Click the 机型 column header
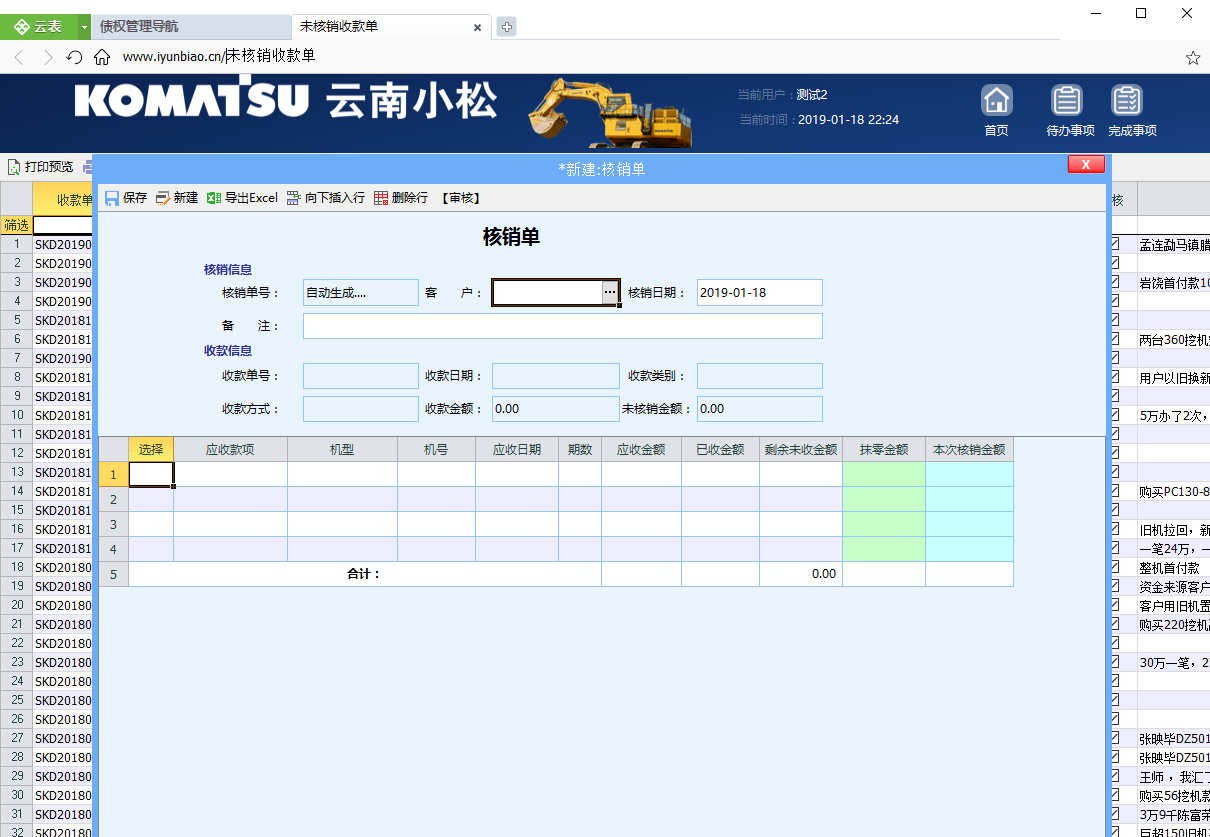This screenshot has width=1210, height=837. pos(343,449)
